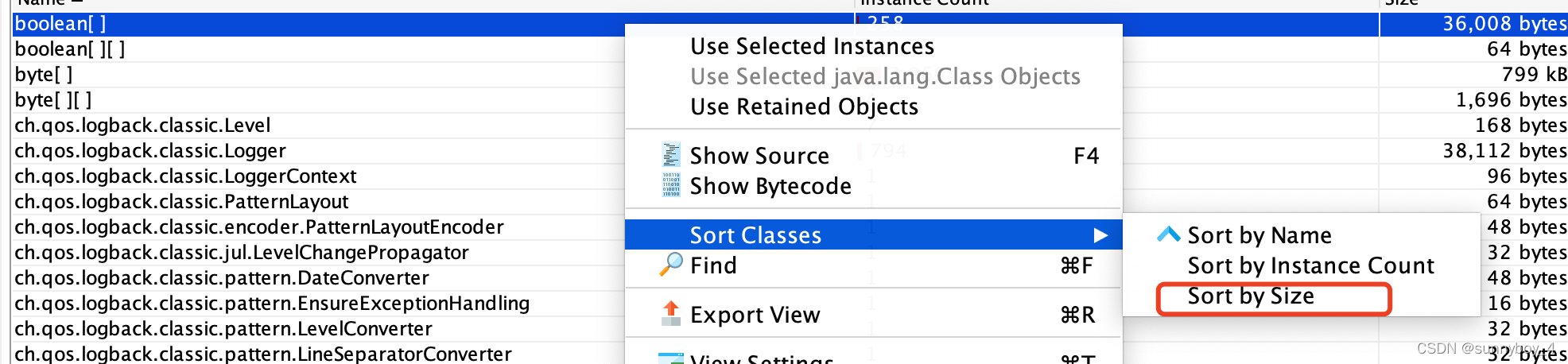Expand the Sort Classes submenu arrow
Screen dimensions: 1568x364
1100,235
